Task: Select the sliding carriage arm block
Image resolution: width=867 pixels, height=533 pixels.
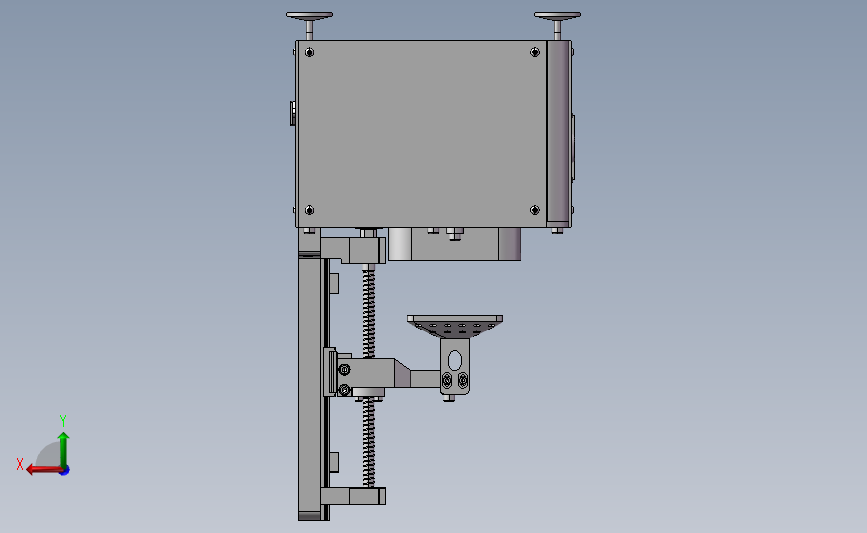Action: click(374, 373)
